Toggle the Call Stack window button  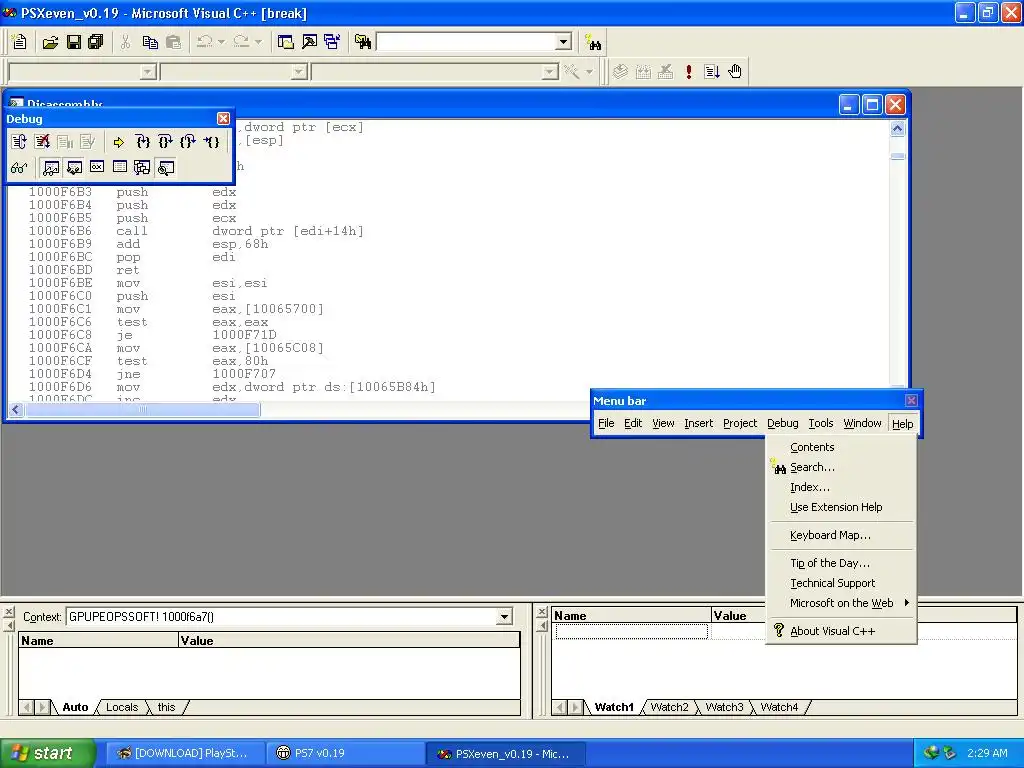(x=142, y=168)
